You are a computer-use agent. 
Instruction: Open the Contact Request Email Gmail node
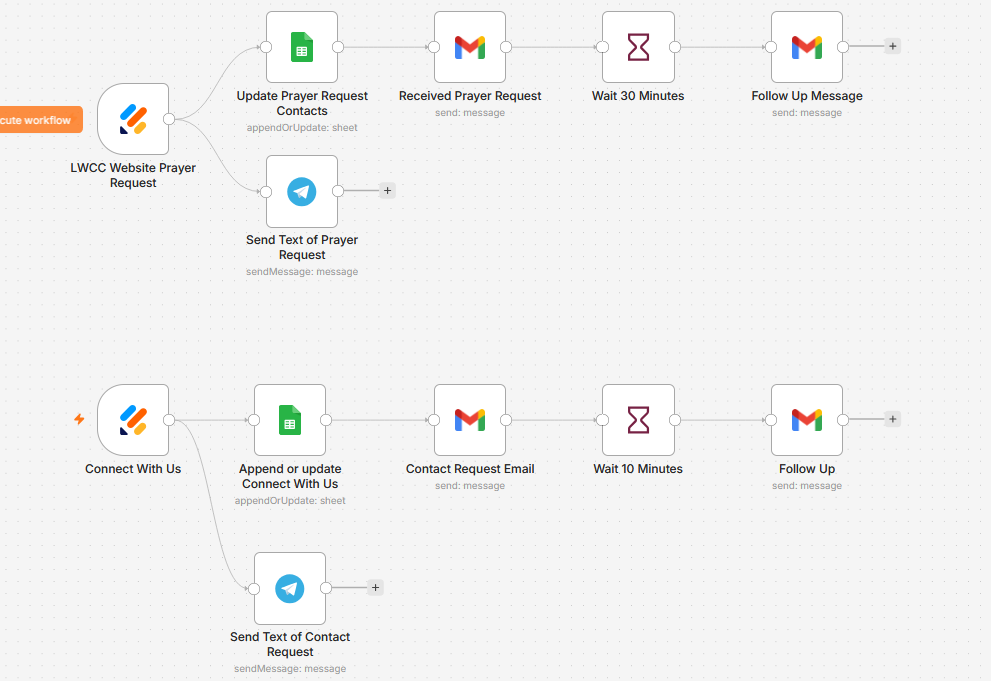pos(470,420)
